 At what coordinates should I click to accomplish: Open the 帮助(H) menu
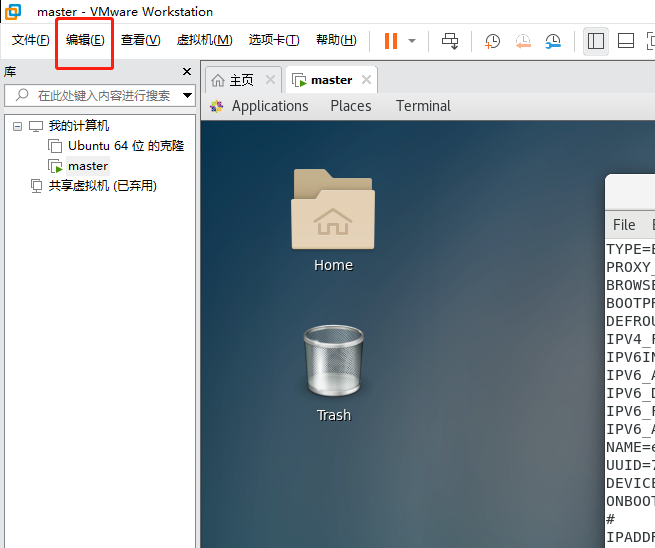click(336, 40)
